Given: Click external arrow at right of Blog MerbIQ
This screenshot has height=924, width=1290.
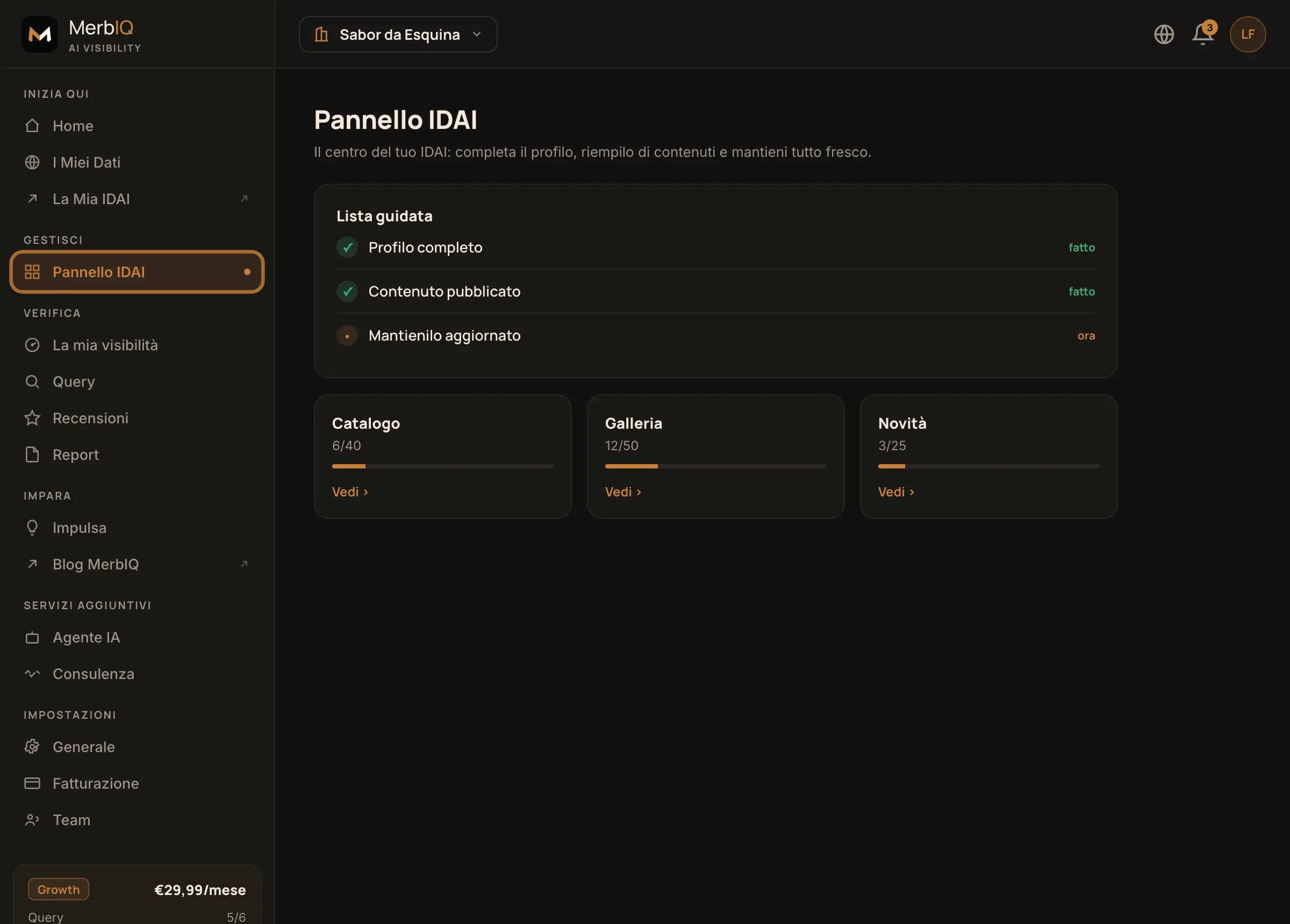Looking at the screenshot, I should click(244, 564).
